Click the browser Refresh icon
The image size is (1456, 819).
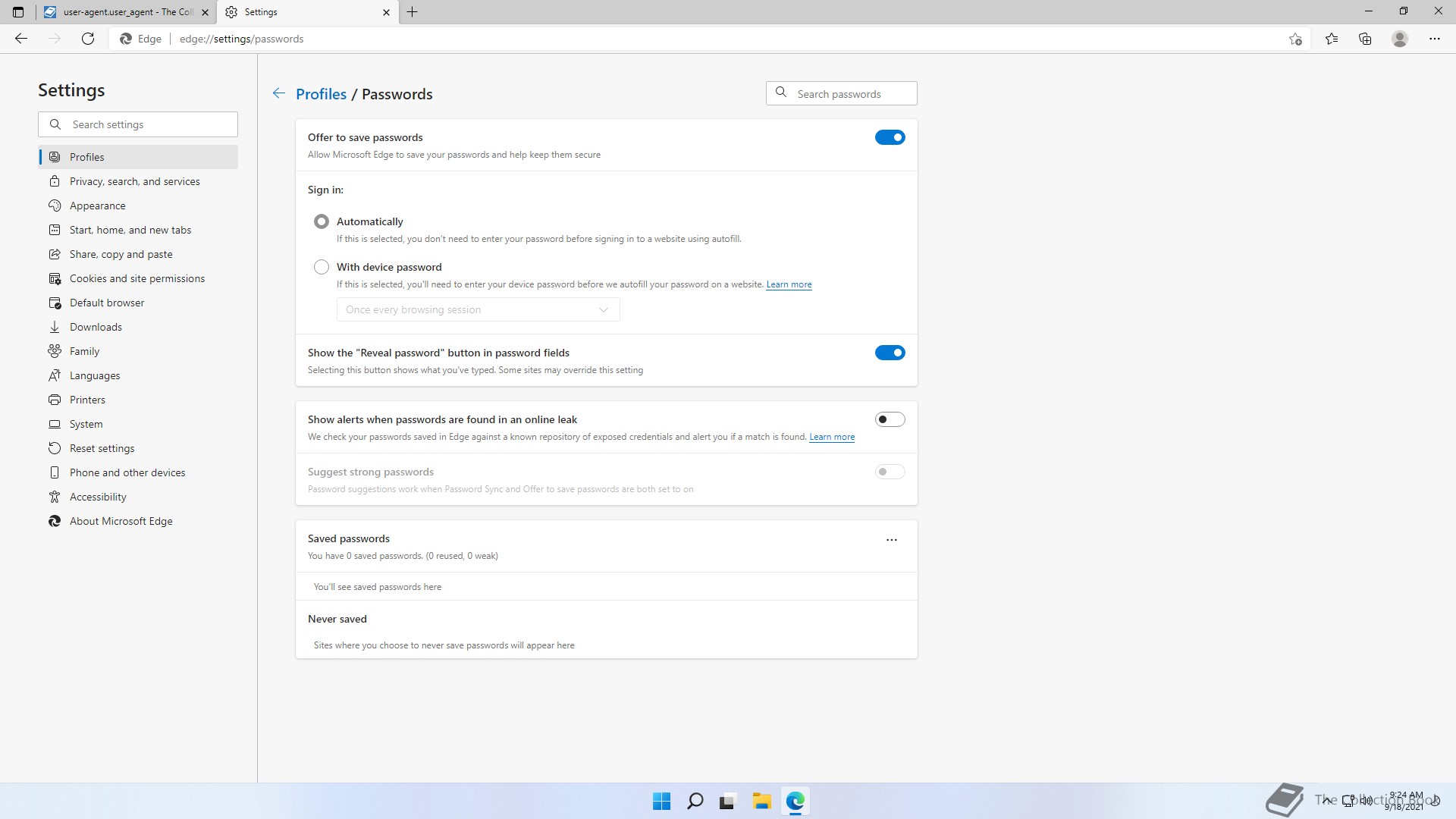[x=88, y=39]
